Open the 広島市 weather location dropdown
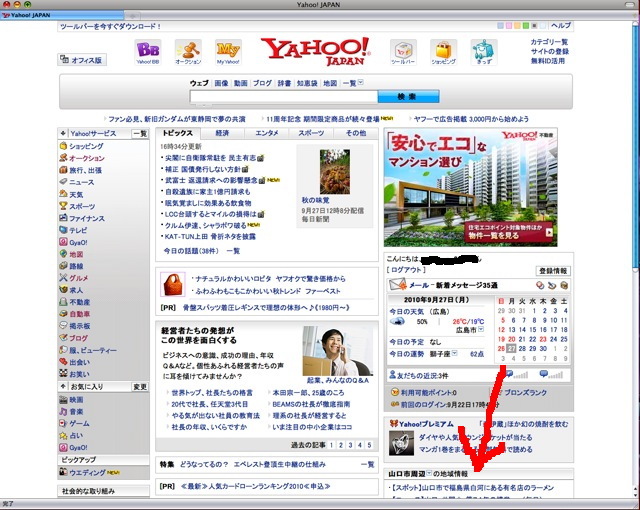This screenshot has height=510, width=640. tap(481, 330)
